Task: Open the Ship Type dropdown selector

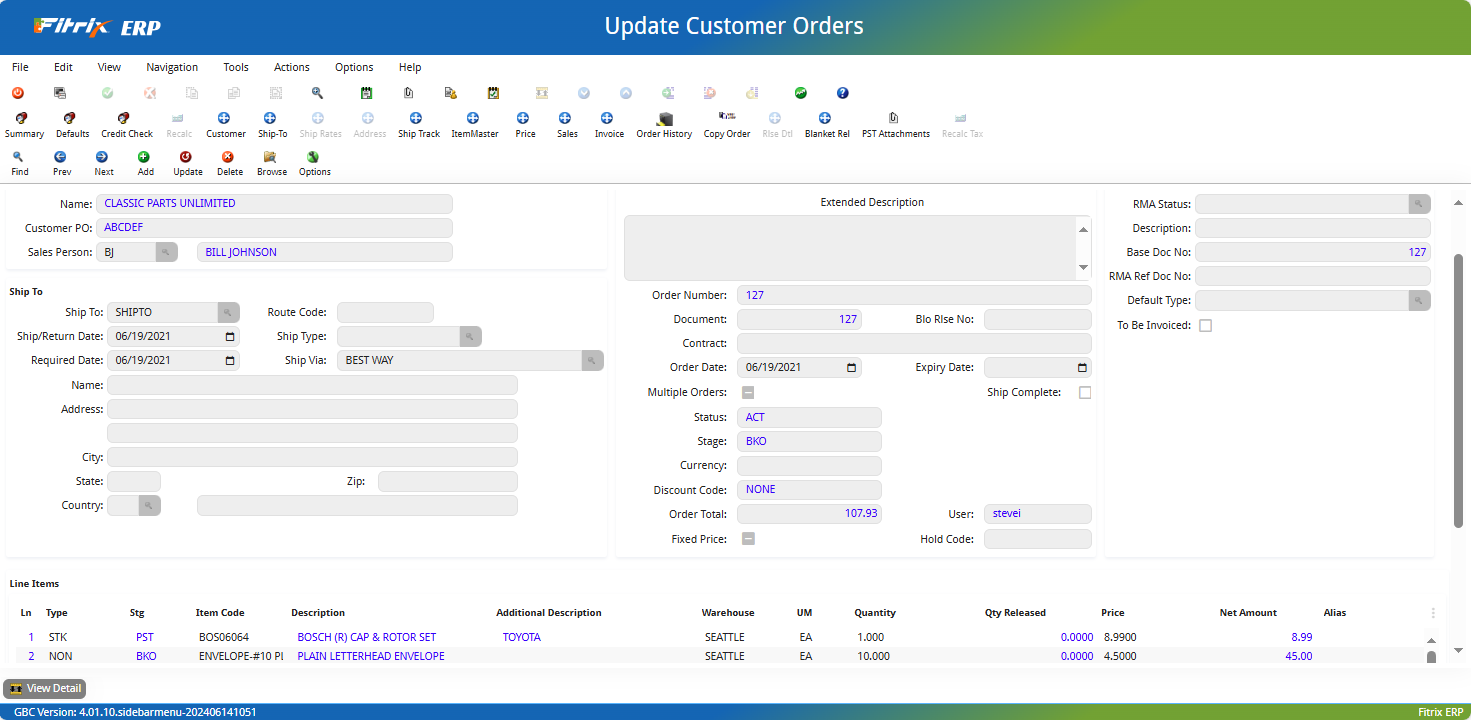Action: pyautogui.click(x=469, y=336)
